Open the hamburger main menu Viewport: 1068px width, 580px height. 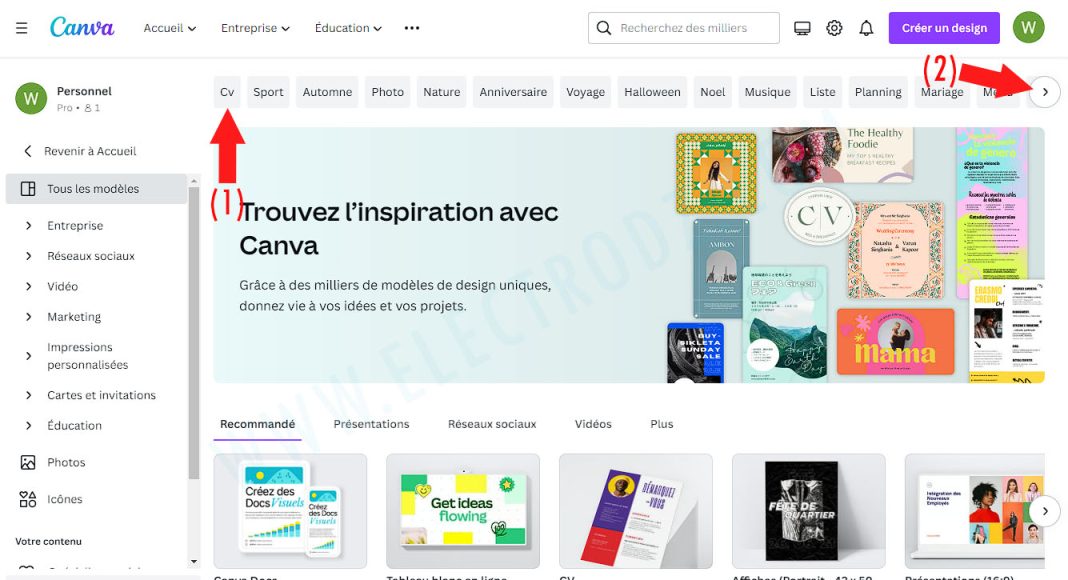click(22, 28)
